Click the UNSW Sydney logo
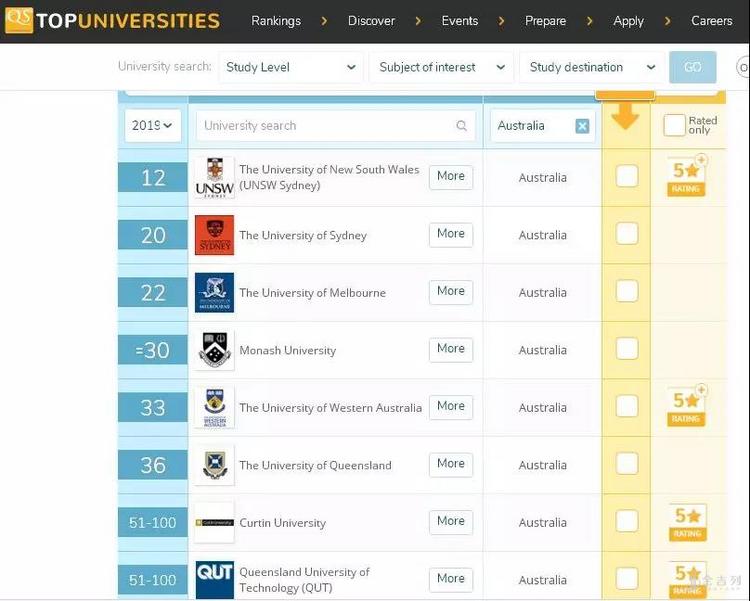The height and width of the screenshot is (601, 750). (x=214, y=178)
